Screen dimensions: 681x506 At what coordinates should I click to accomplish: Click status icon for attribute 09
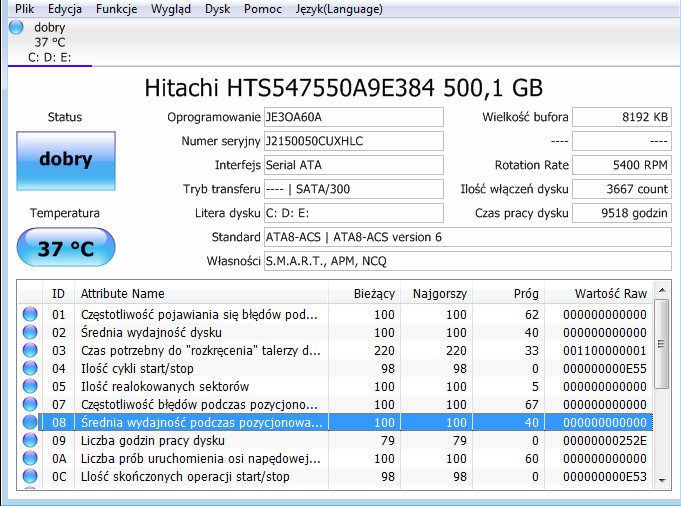tap(30, 440)
